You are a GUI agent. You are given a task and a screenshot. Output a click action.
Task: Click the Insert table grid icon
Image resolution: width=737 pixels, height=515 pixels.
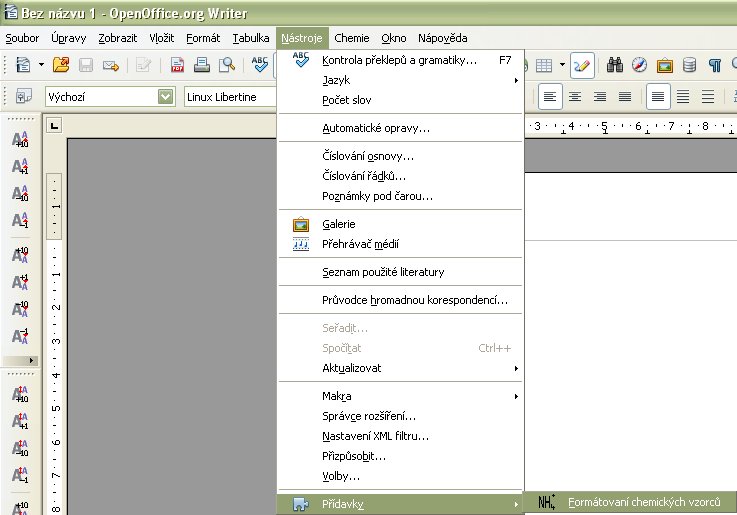tap(544, 65)
